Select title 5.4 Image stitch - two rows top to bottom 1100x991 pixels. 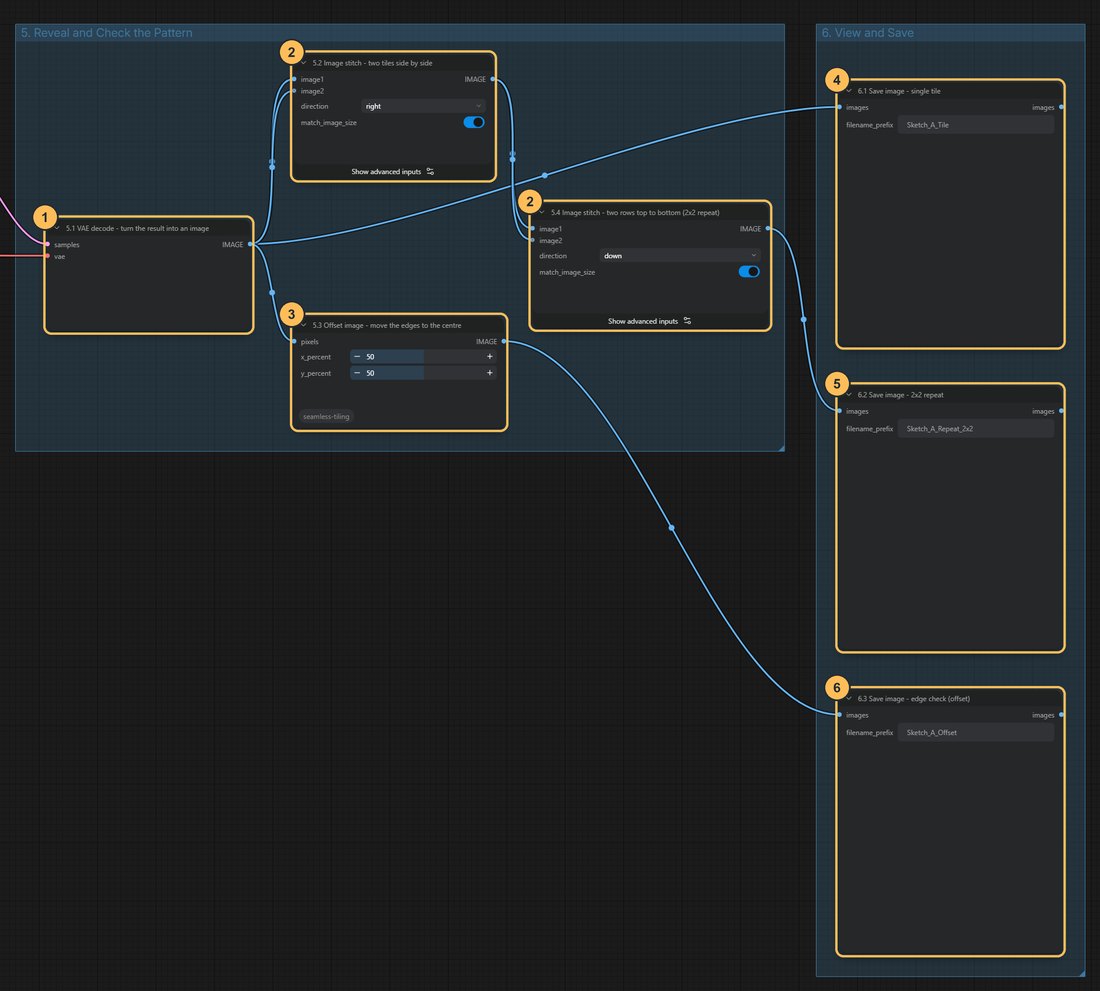point(635,212)
